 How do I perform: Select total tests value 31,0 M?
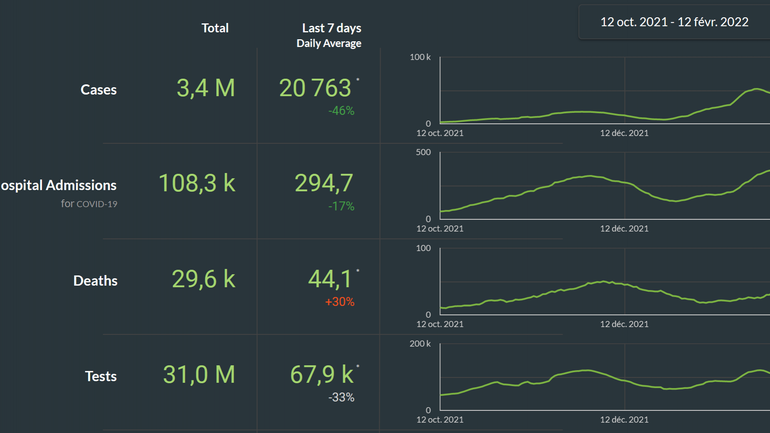[199, 375]
